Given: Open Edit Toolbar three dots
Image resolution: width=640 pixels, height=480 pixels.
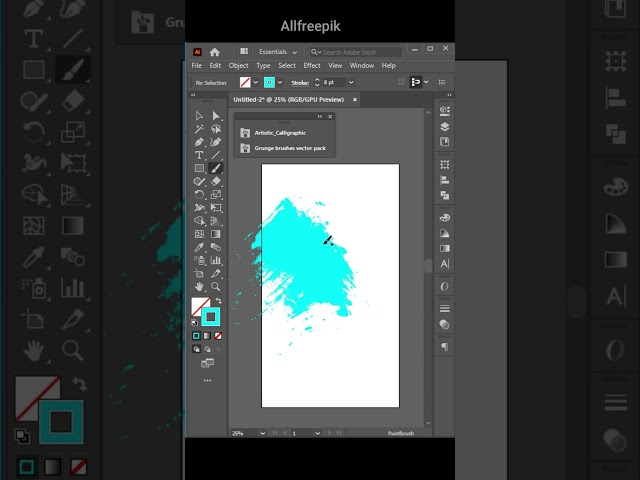Looking at the screenshot, I should [x=207, y=380].
